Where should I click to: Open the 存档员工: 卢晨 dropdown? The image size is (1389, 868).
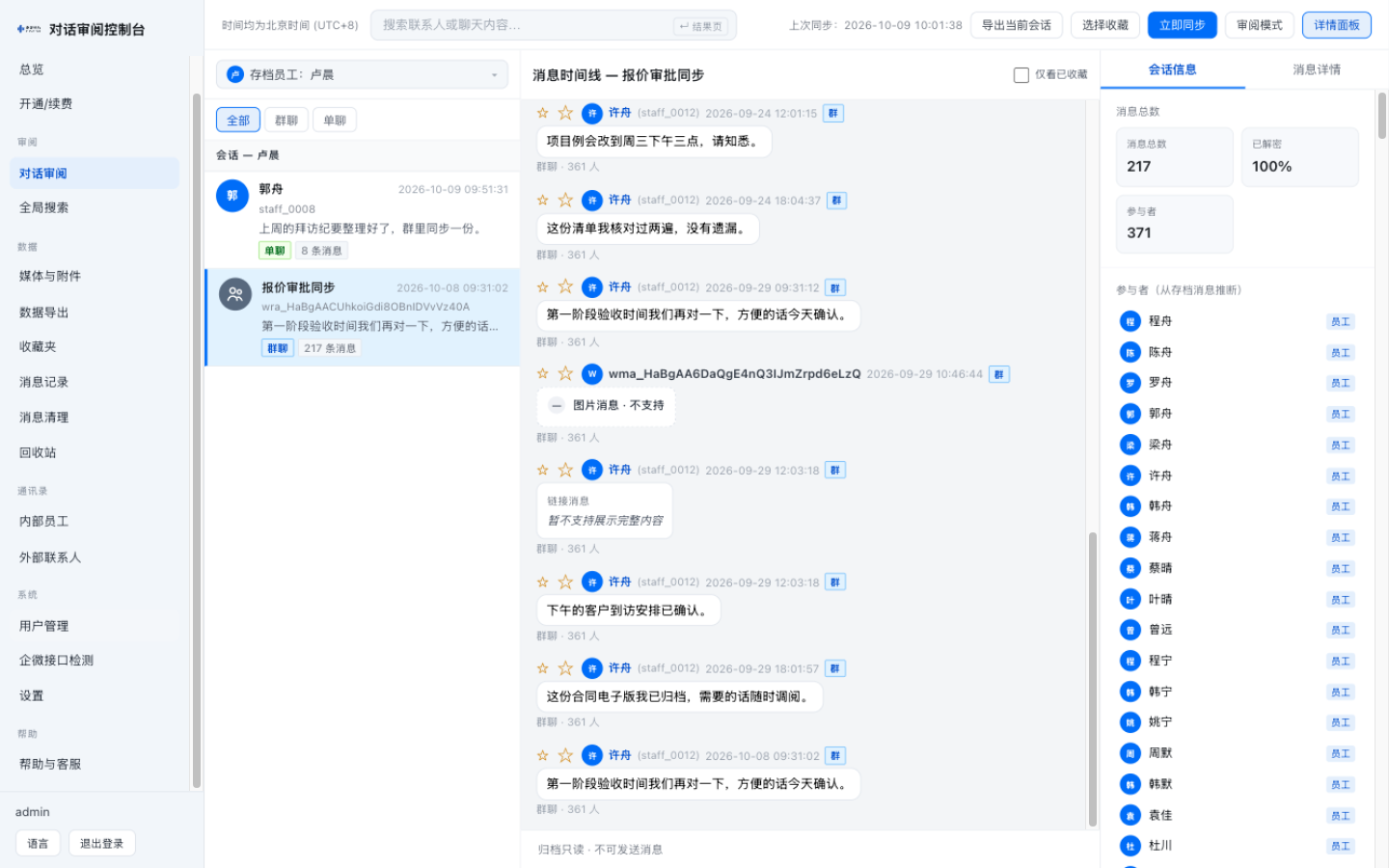363,74
